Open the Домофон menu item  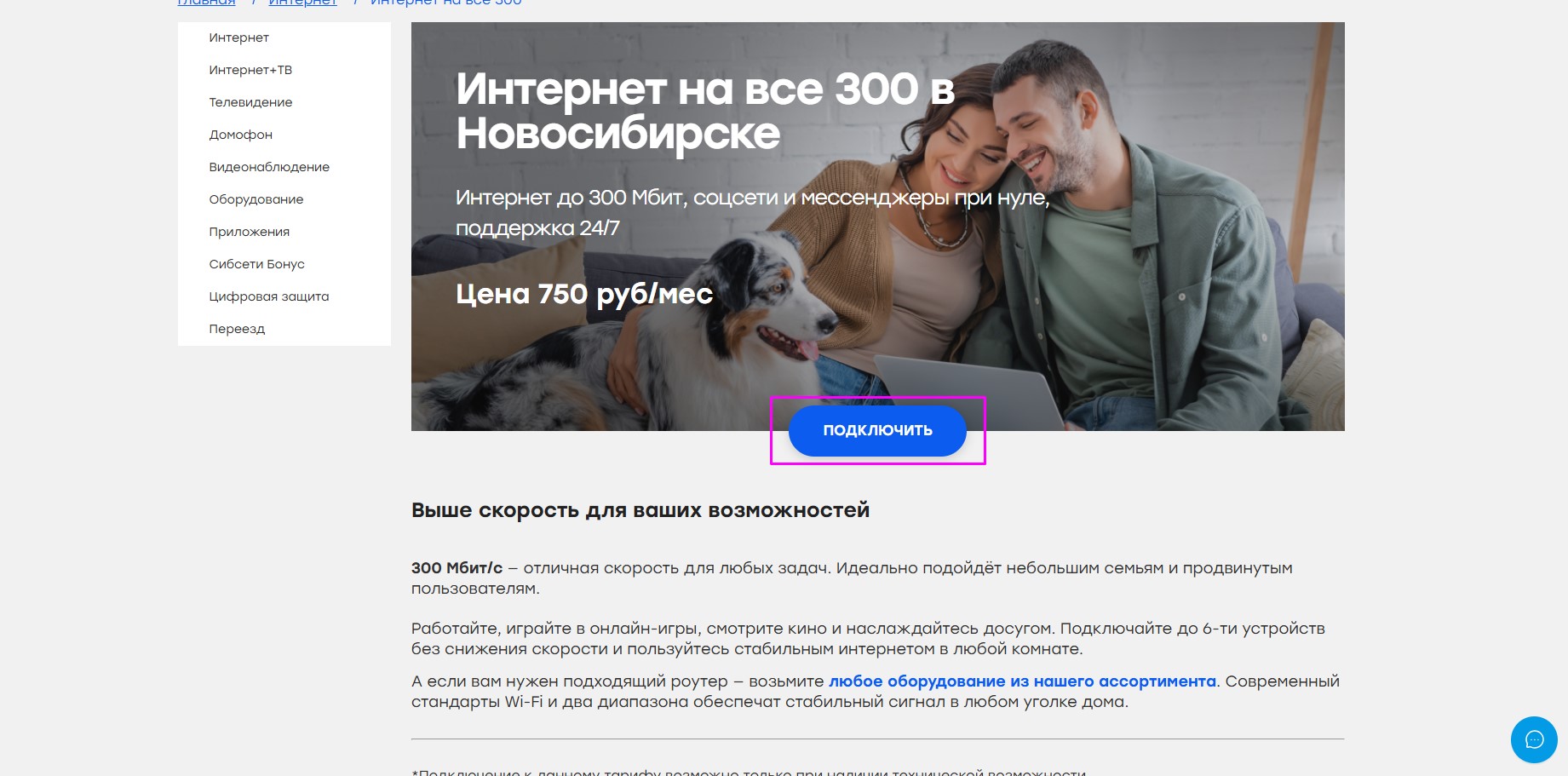[x=241, y=135]
